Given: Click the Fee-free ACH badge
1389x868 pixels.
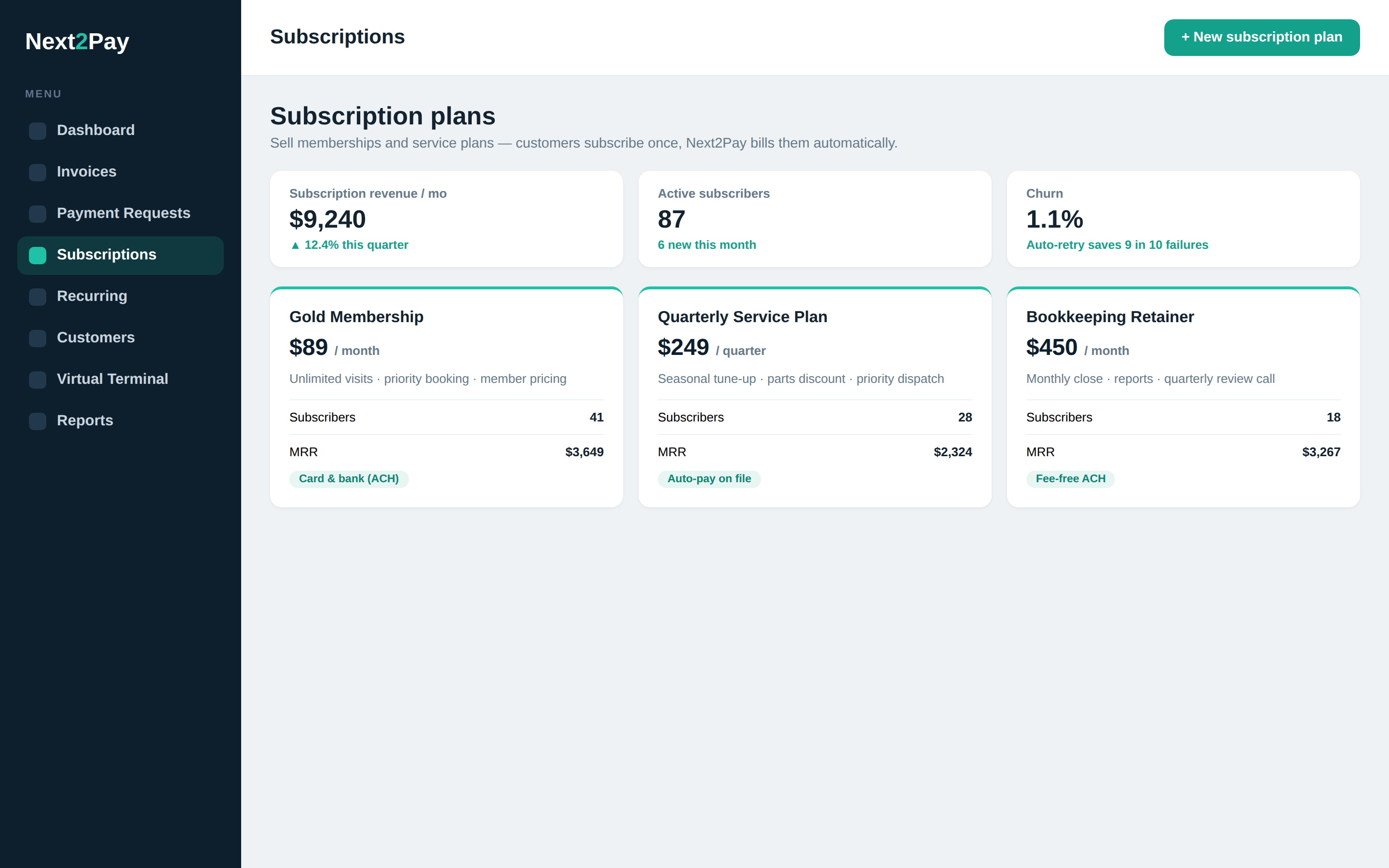Looking at the screenshot, I should pos(1071,479).
